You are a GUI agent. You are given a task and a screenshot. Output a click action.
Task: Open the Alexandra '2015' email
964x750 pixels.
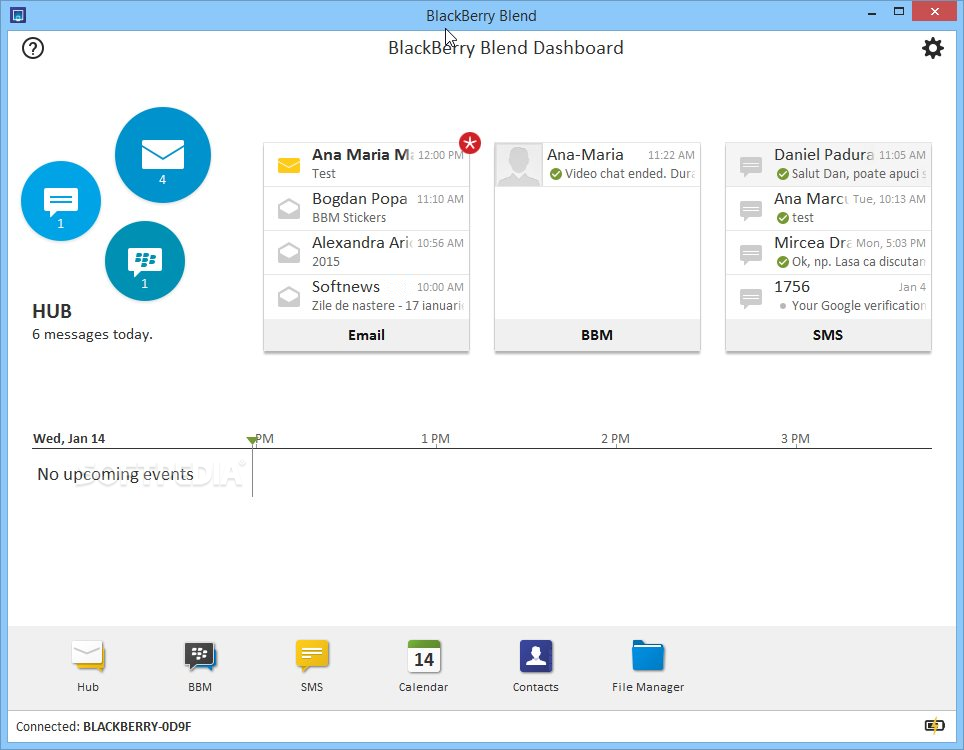(366, 253)
